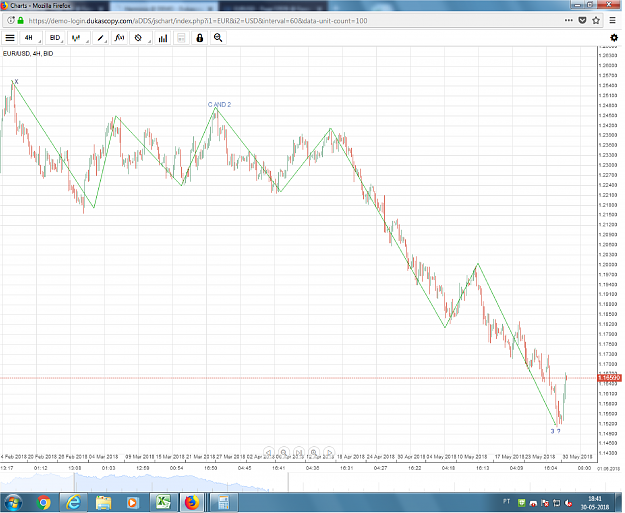Click the greyed-out calculator icon in chart toolbar
This screenshot has width=625, height=513.
click(181, 38)
